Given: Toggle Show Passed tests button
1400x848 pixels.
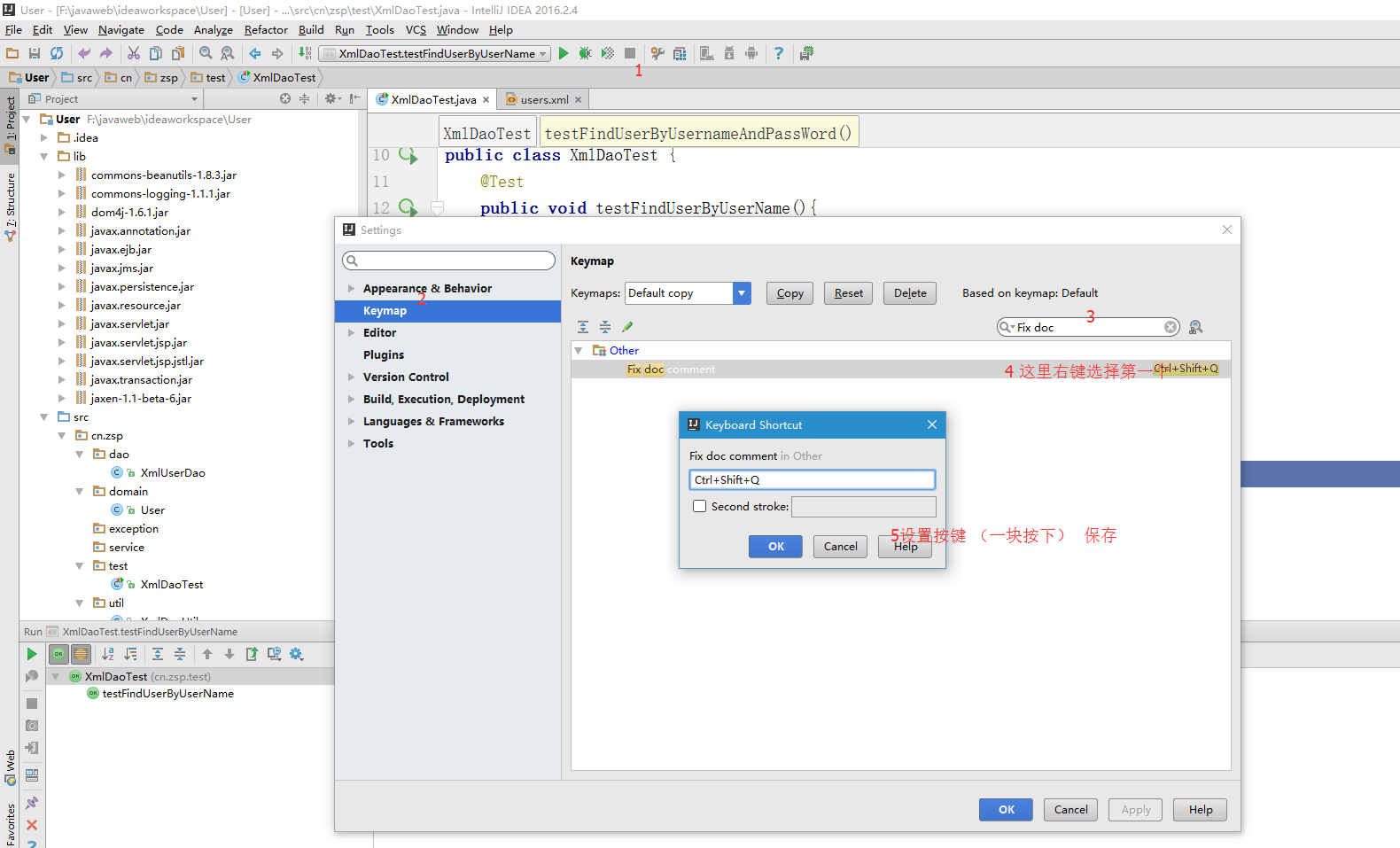Looking at the screenshot, I should (x=58, y=654).
